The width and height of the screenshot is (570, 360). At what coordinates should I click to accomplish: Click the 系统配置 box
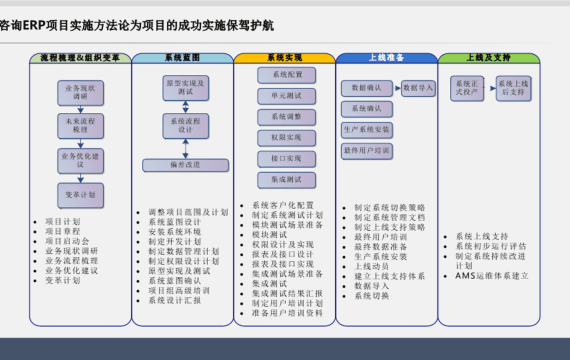286,75
